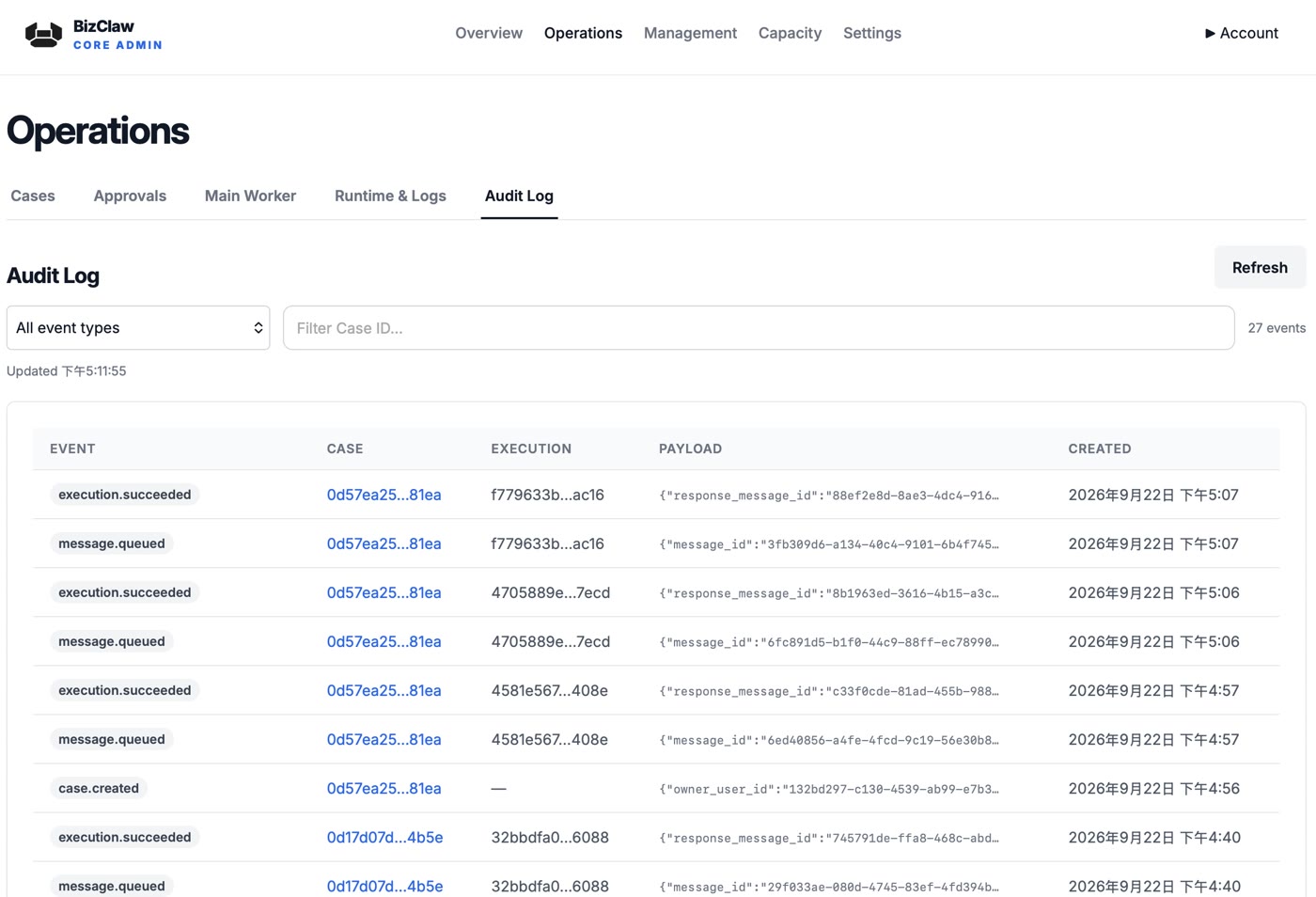Image resolution: width=1316 pixels, height=897 pixels.
Task: Click BizClaw Core Admin brand text
Action: [x=117, y=35]
